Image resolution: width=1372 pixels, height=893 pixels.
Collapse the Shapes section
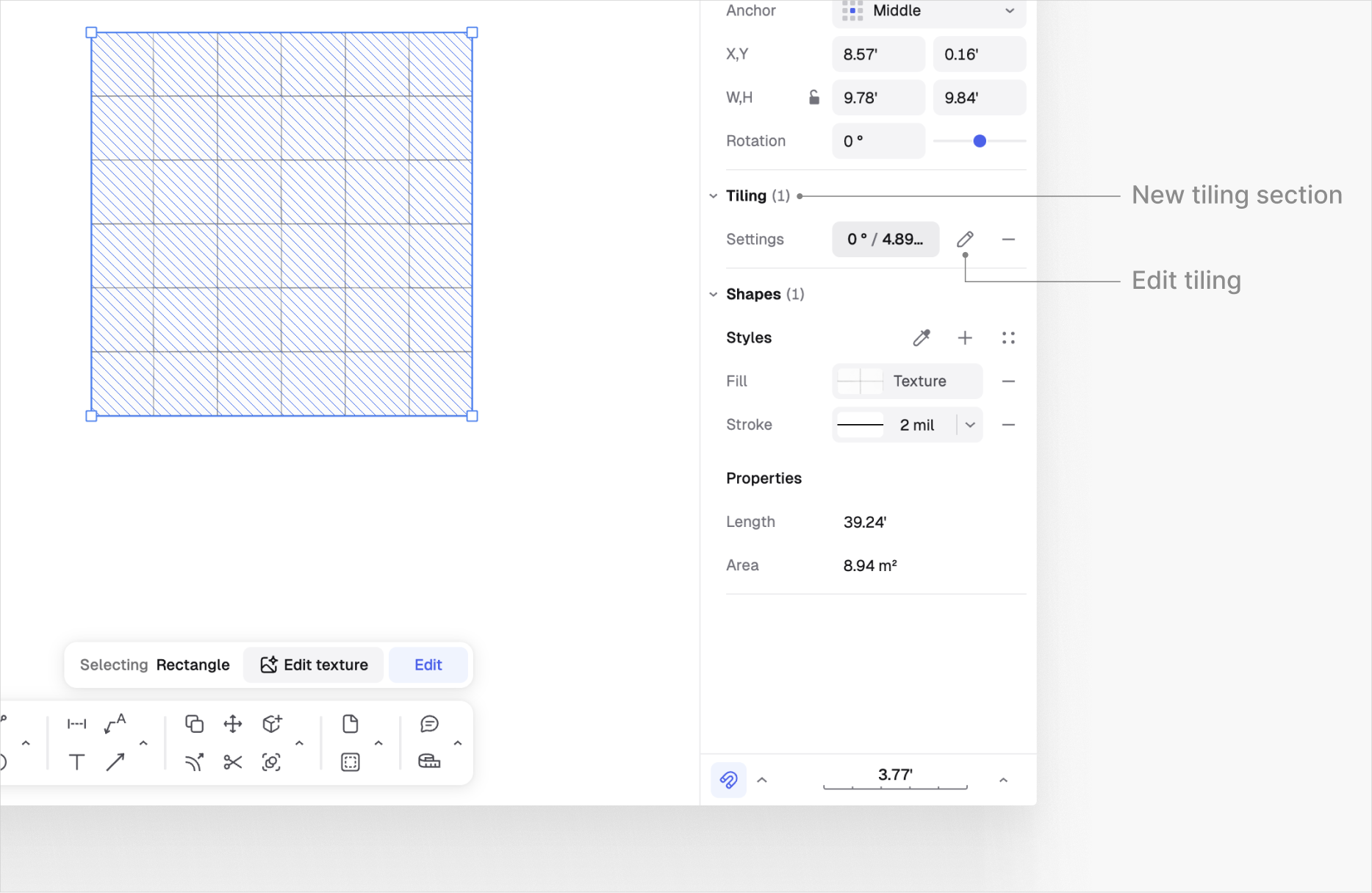(713, 295)
